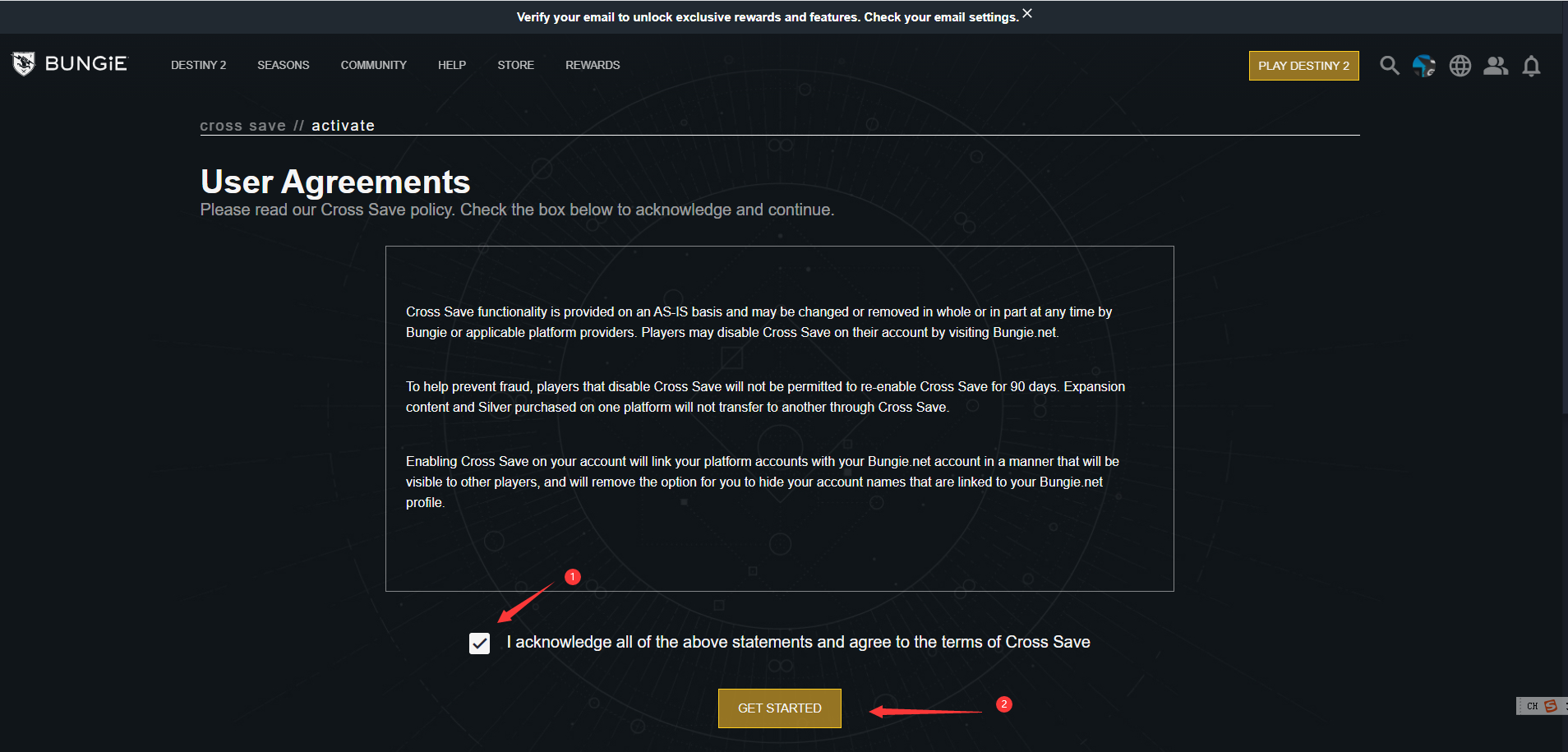
Task: Click the CH language bar indicator
Action: [1532, 706]
